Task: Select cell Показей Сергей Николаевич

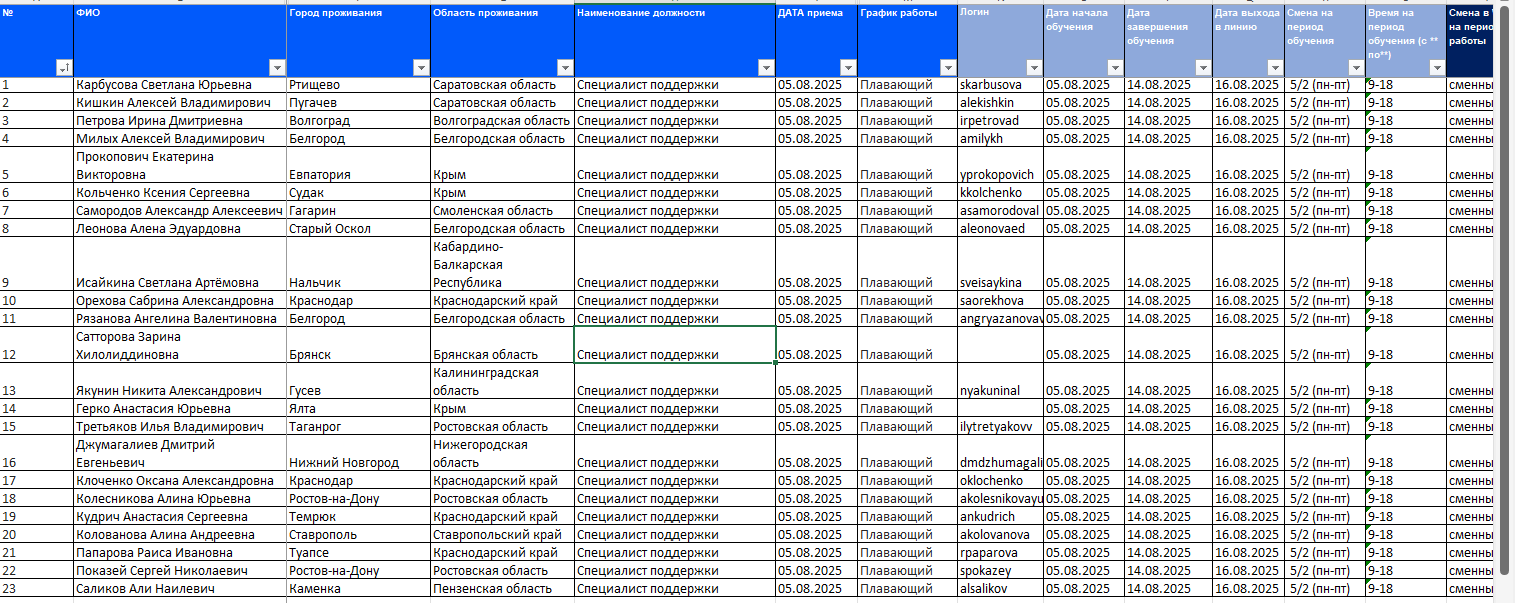Action: point(180,571)
